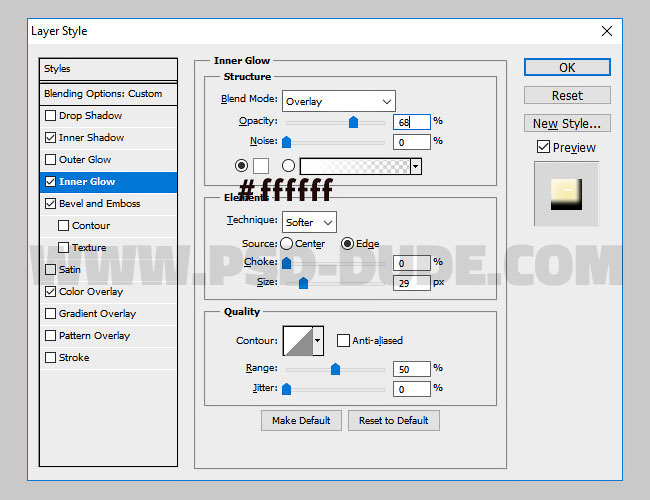Enable the Anti-aliased checkbox
This screenshot has height=500, width=650.
pos(343,340)
